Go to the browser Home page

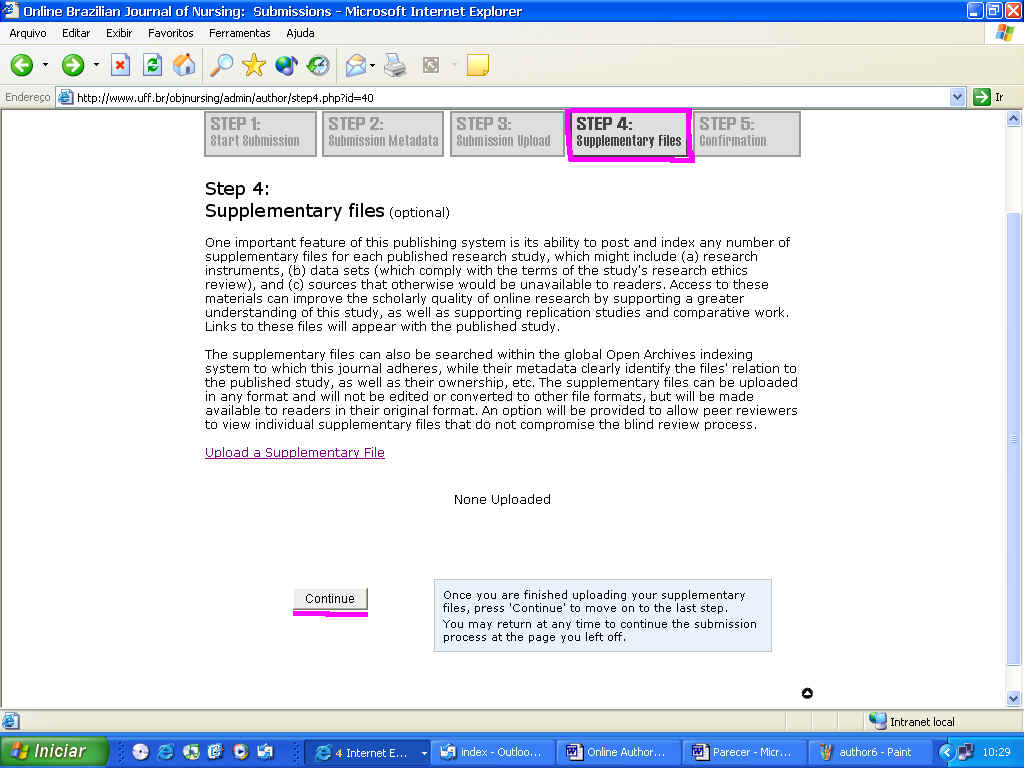(184, 66)
